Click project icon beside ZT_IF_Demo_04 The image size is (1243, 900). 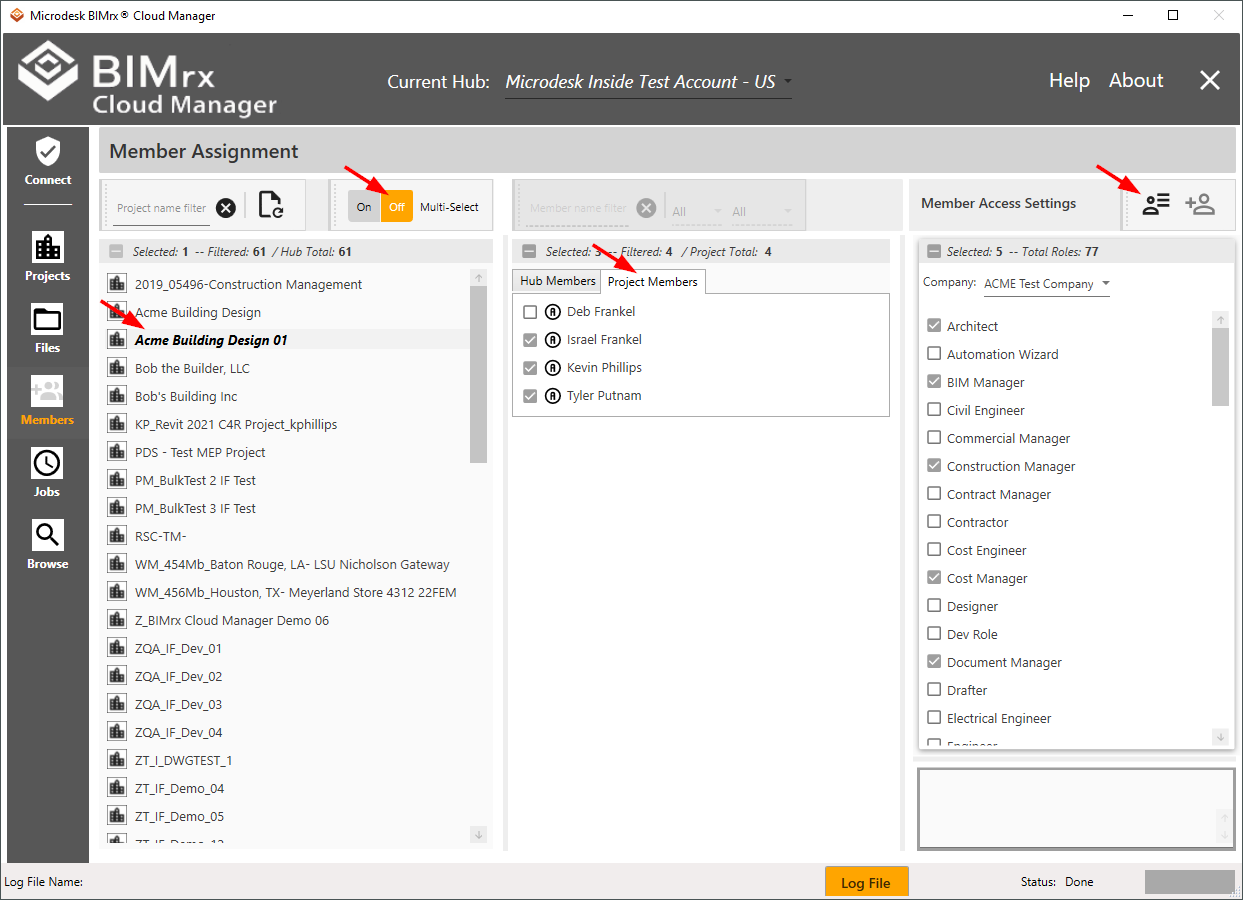coord(116,788)
